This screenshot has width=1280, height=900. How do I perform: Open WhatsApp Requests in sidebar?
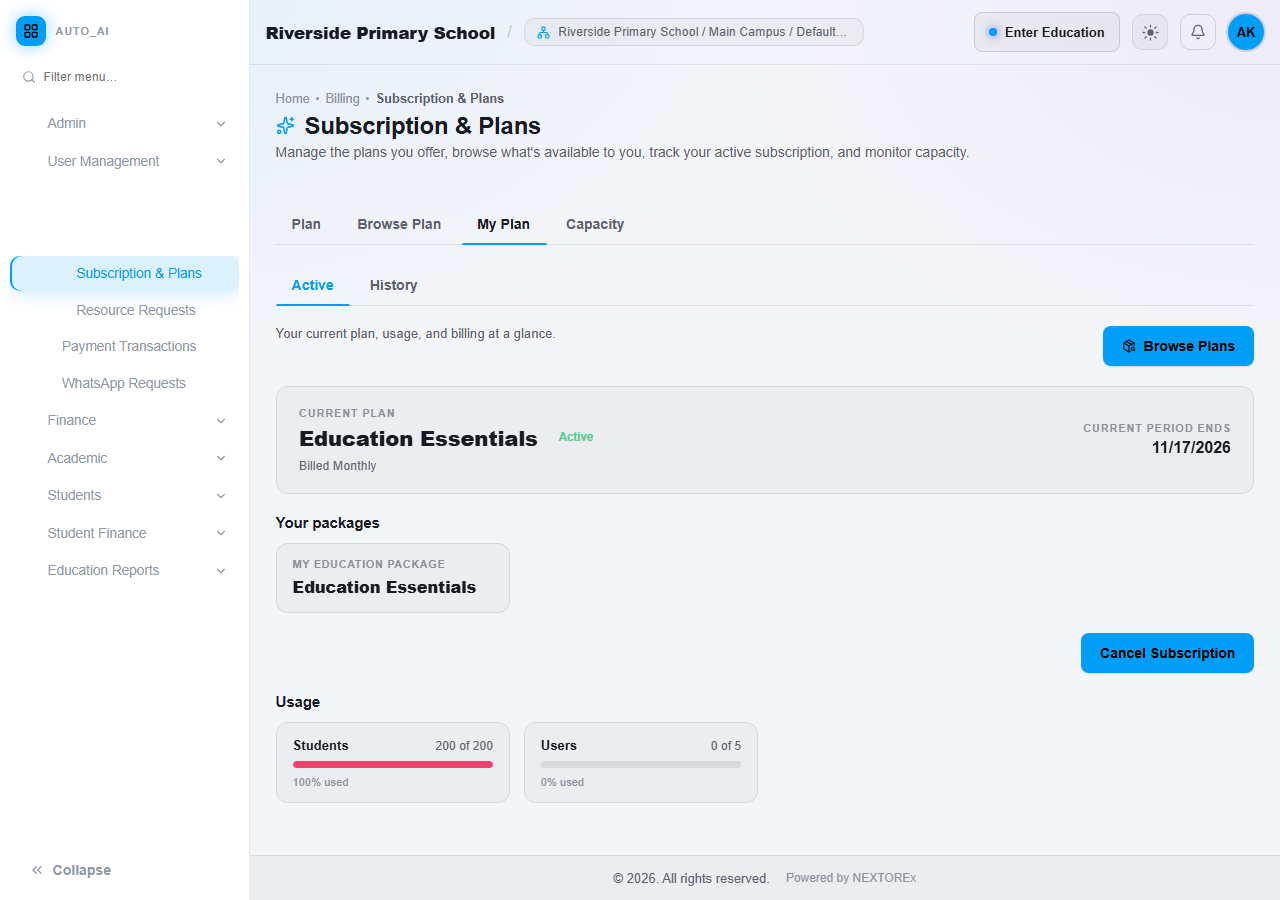pyautogui.click(x=124, y=383)
